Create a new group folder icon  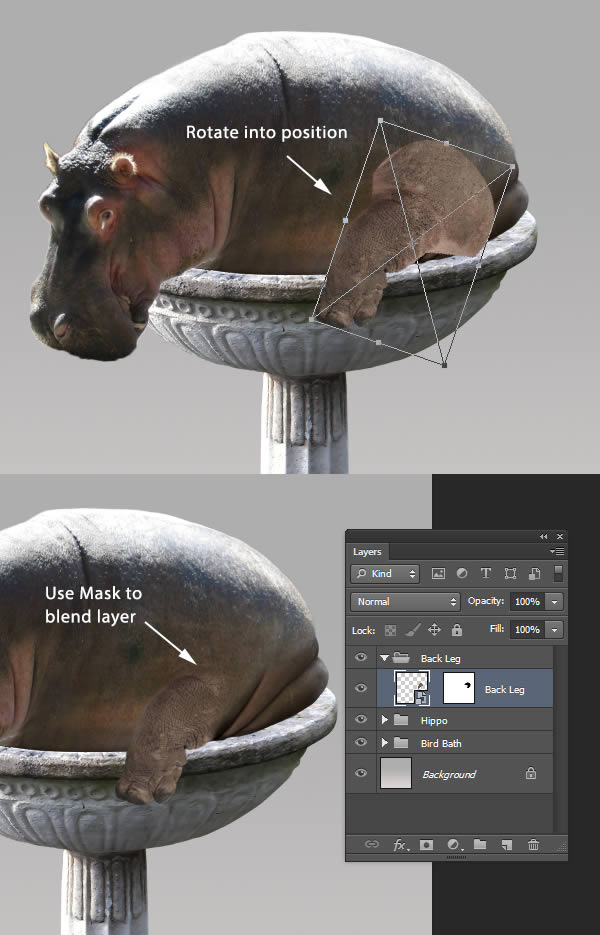(480, 844)
